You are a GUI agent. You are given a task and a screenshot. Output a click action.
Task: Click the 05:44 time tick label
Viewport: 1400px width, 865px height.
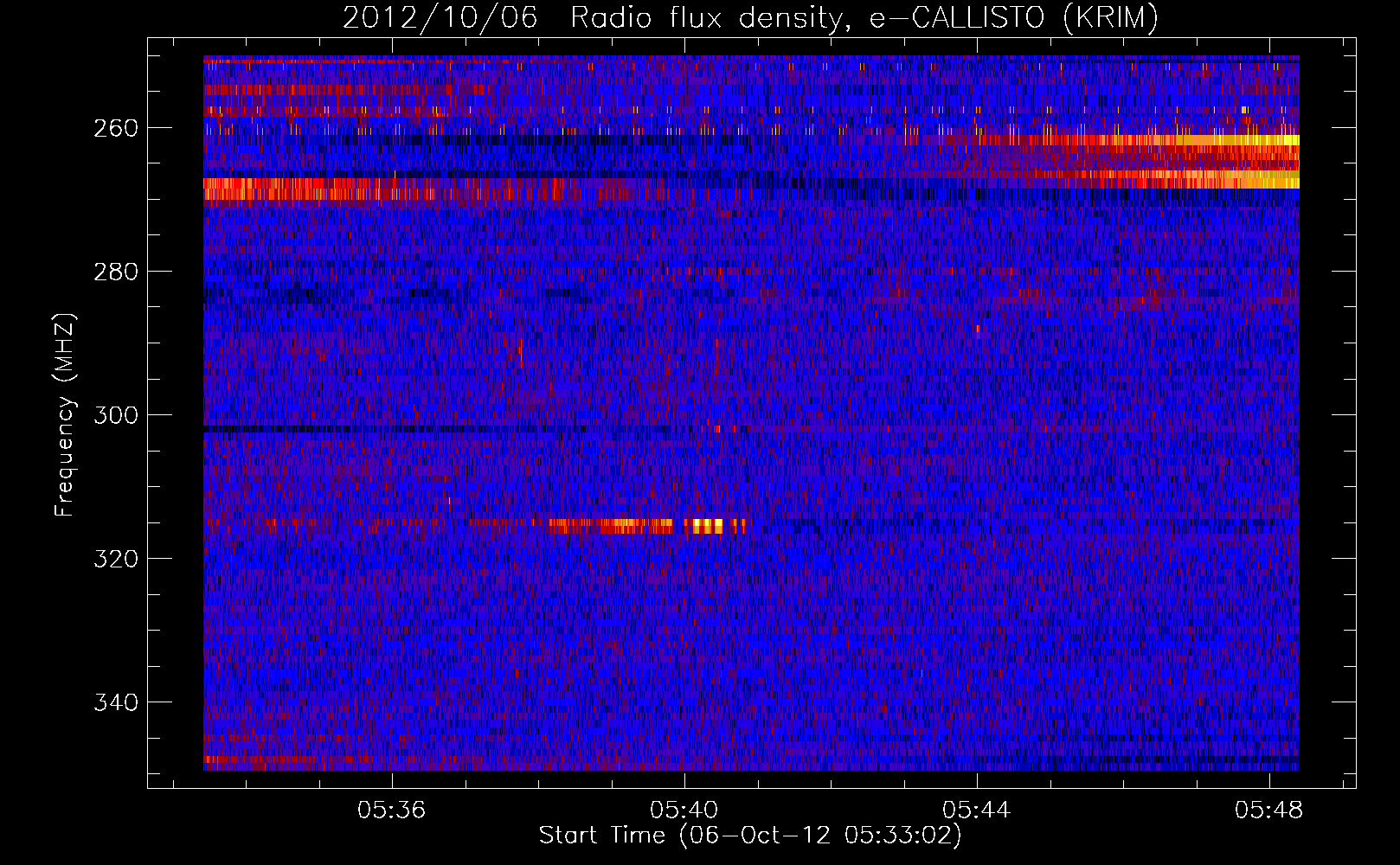pyautogui.click(x=977, y=811)
